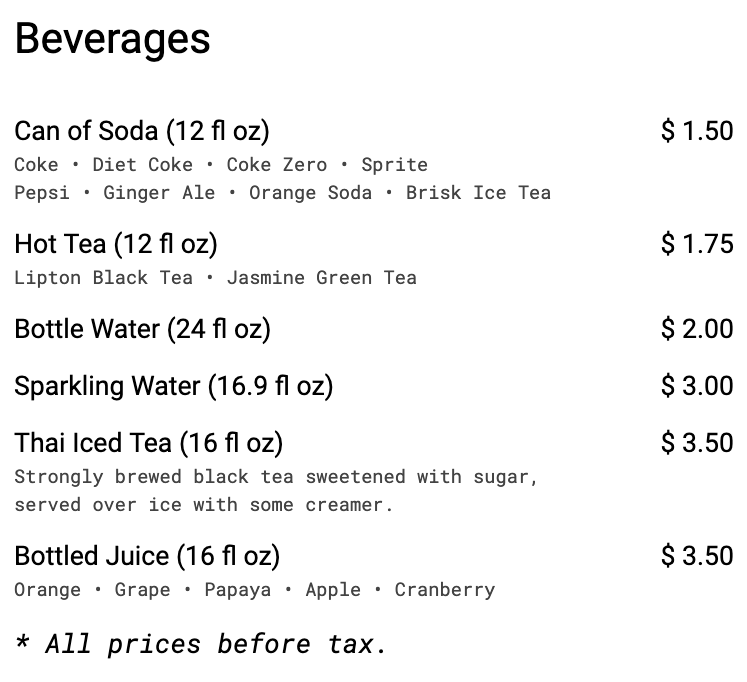The height and width of the screenshot is (682, 747).
Task: Click the $ 2.00 price
Action: (697, 329)
